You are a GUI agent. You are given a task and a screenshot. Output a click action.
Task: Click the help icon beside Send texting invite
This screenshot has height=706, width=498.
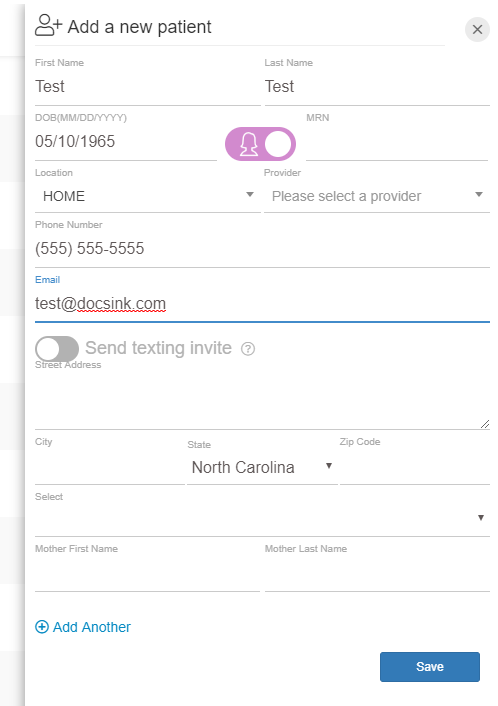pyautogui.click(x=248, y=348)
